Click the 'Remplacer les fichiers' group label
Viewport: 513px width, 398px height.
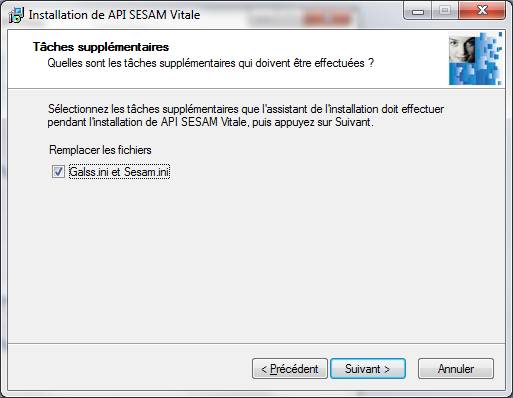100,150
